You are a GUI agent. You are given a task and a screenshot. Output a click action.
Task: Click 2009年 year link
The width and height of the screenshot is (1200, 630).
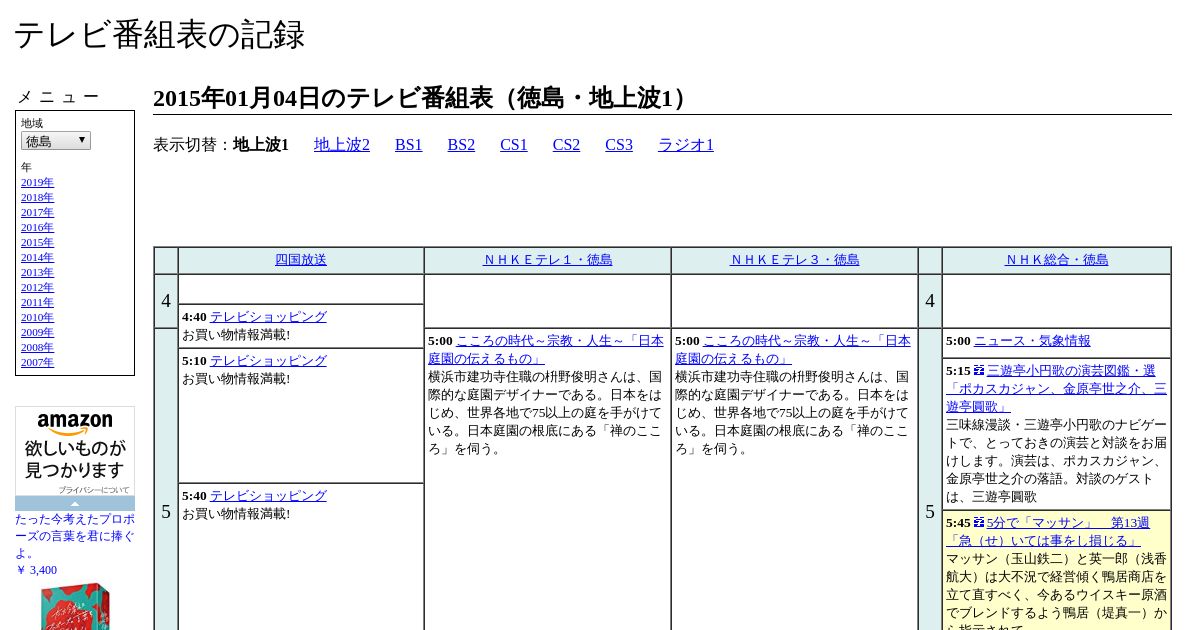tap(37, 332)
